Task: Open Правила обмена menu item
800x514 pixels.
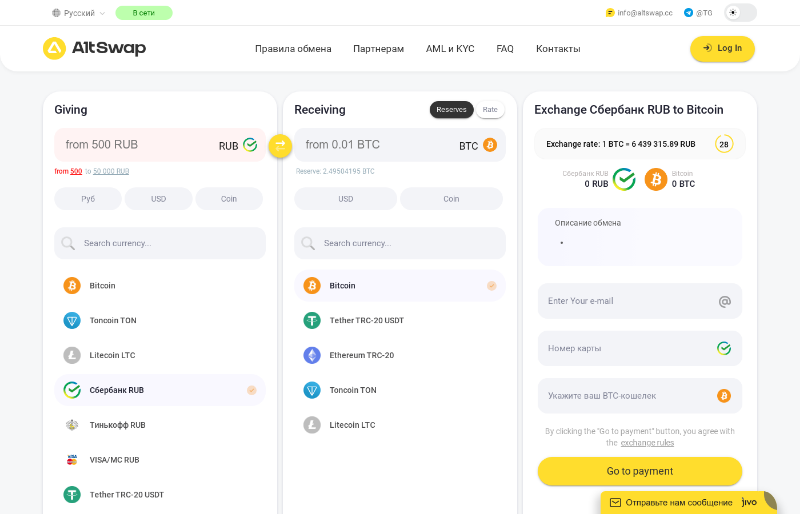Action: pyautogui.click(x=293, y=48)
